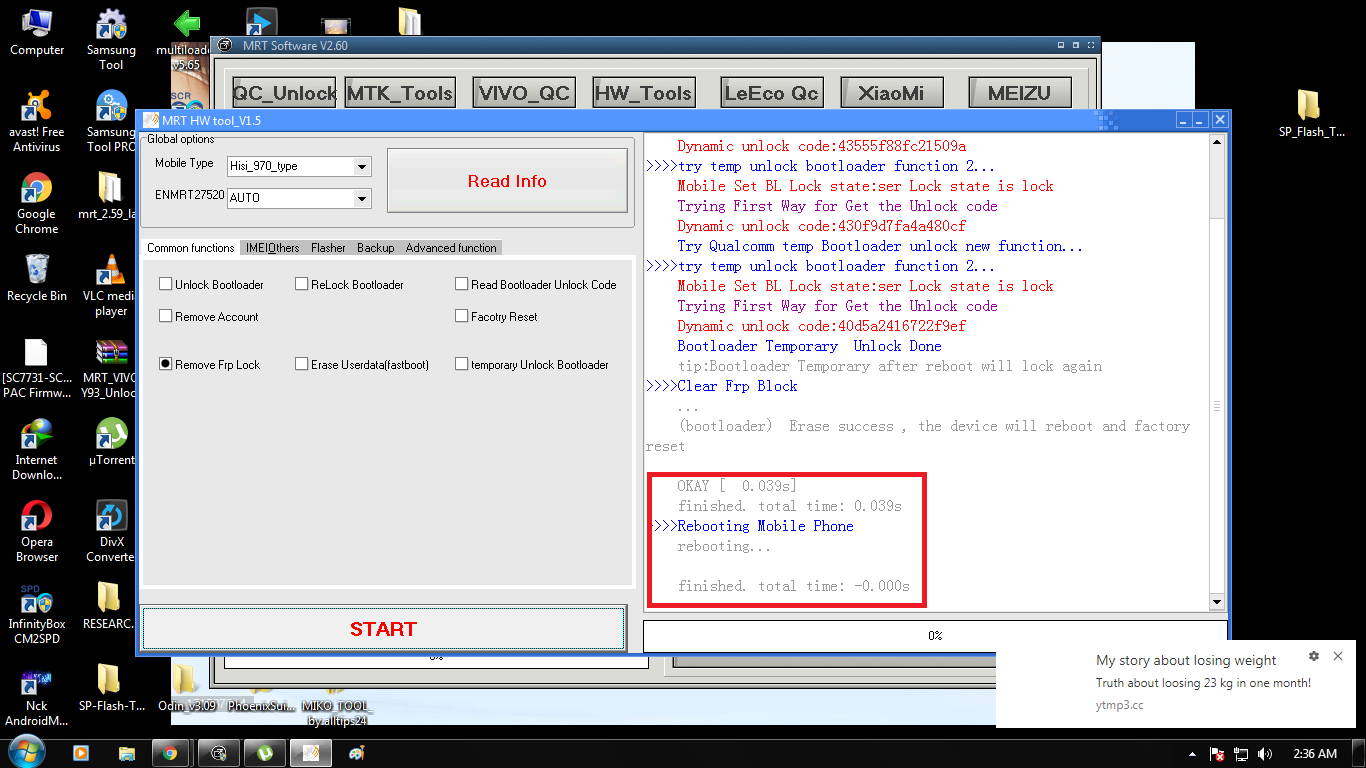The image size is (1366, 768).
Task: Select the SC7731 PAC Firmware file icon
Action: pyautogui.click(x=37, y=367)
